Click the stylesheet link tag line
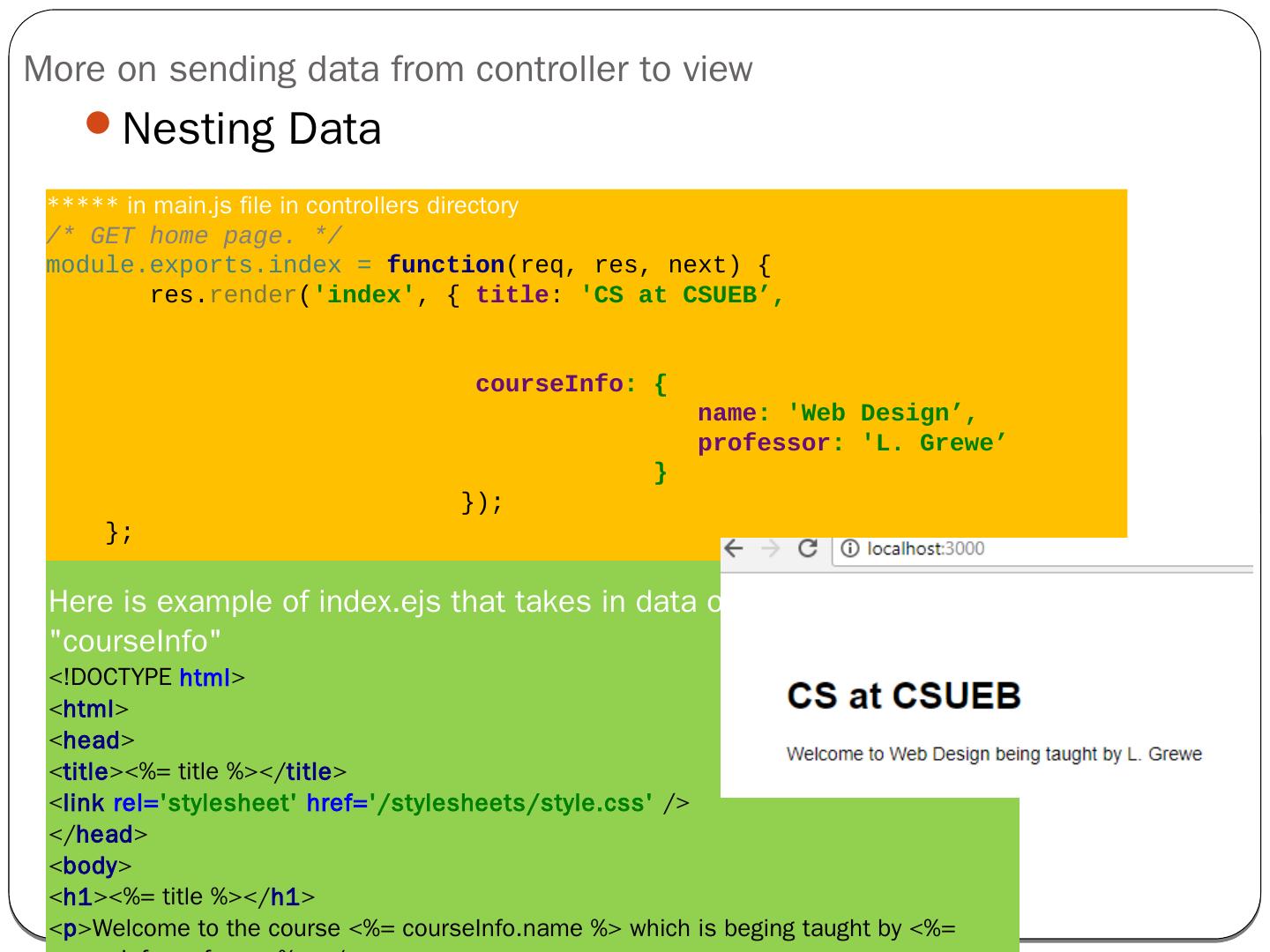This screenshot has width=1270, height=952. 369,803
